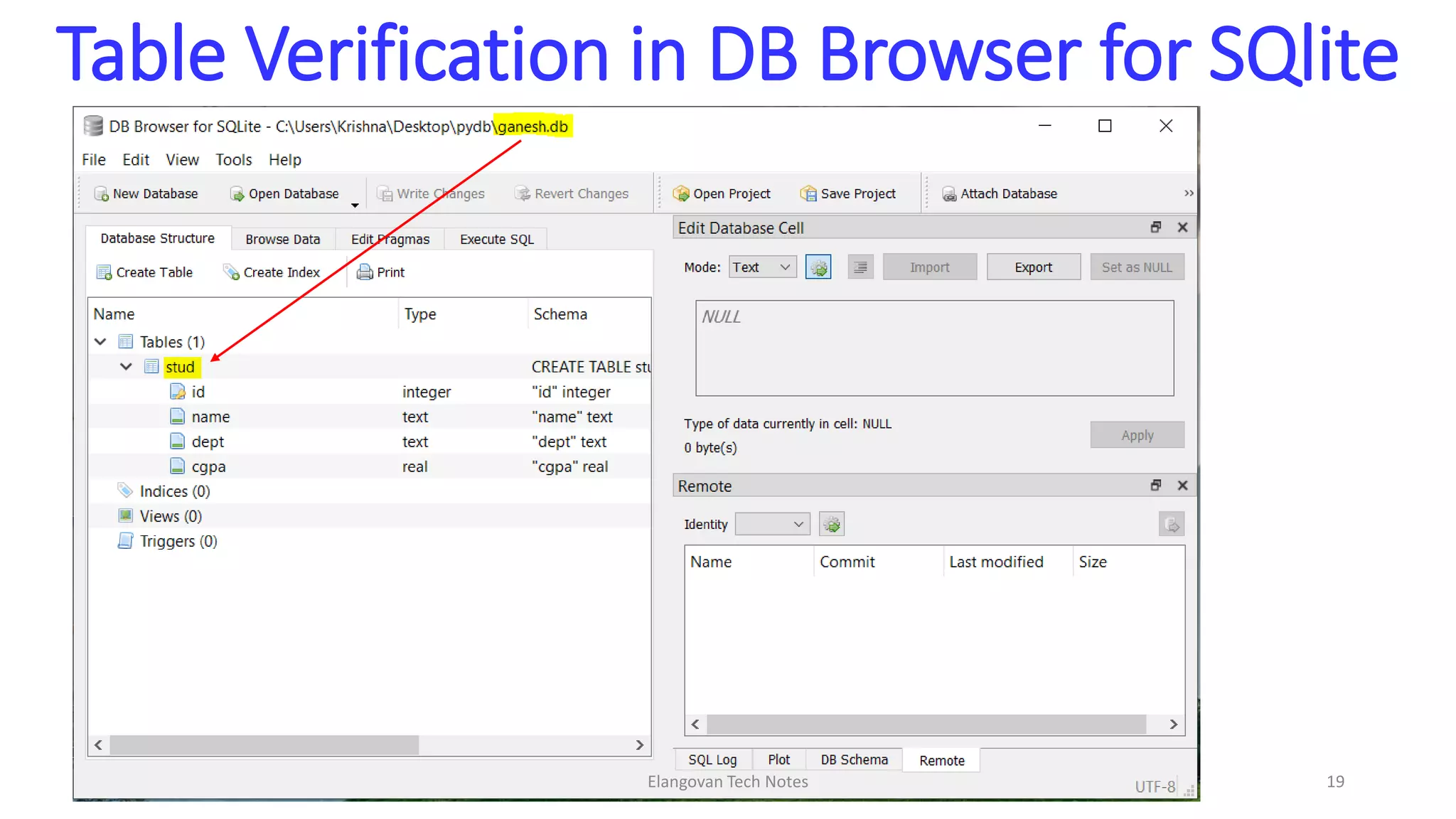Click the Commit column header in Remote
1456x819 pixels.
point(878,562)
